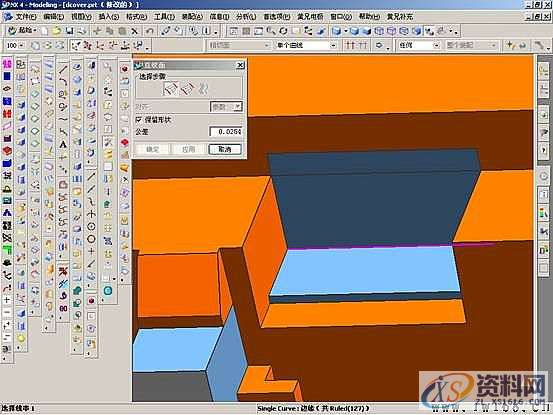The image size is (553, 415).
Task: Click the yellow sphere icon
Action: click(21, 339)
